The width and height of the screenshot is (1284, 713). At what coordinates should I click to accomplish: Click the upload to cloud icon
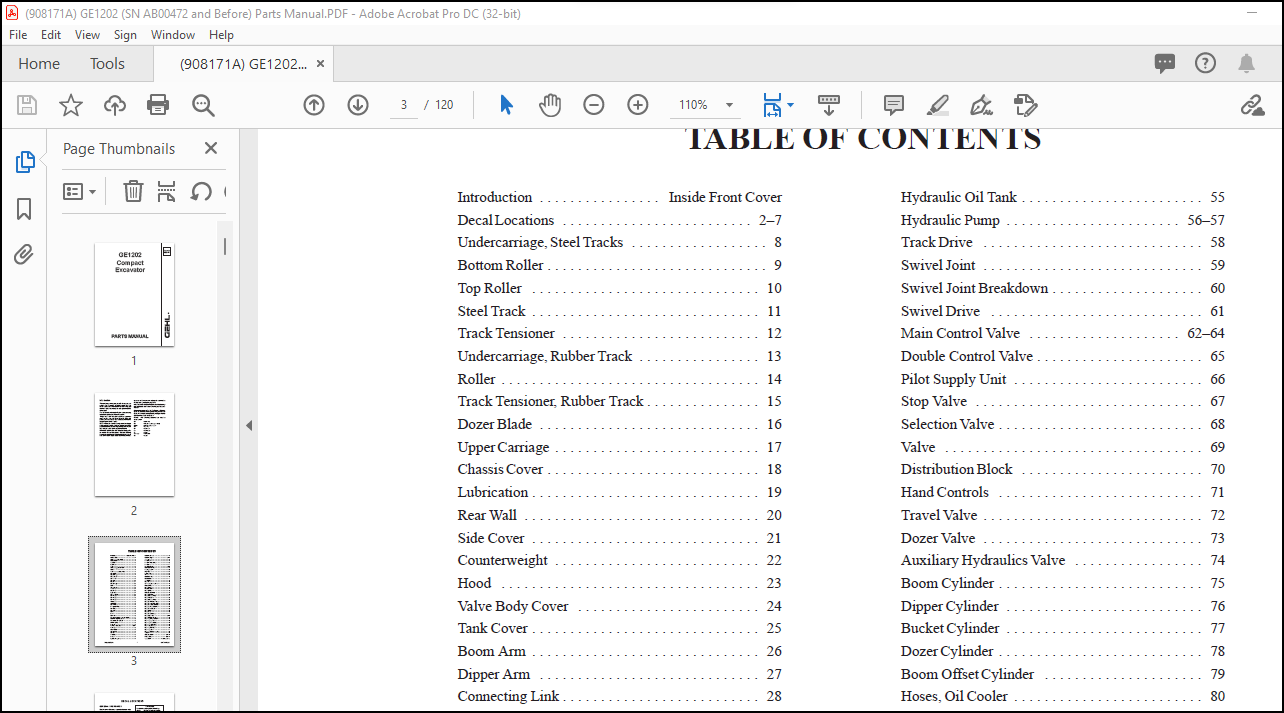pyautogui.click(x=115, y=105)
